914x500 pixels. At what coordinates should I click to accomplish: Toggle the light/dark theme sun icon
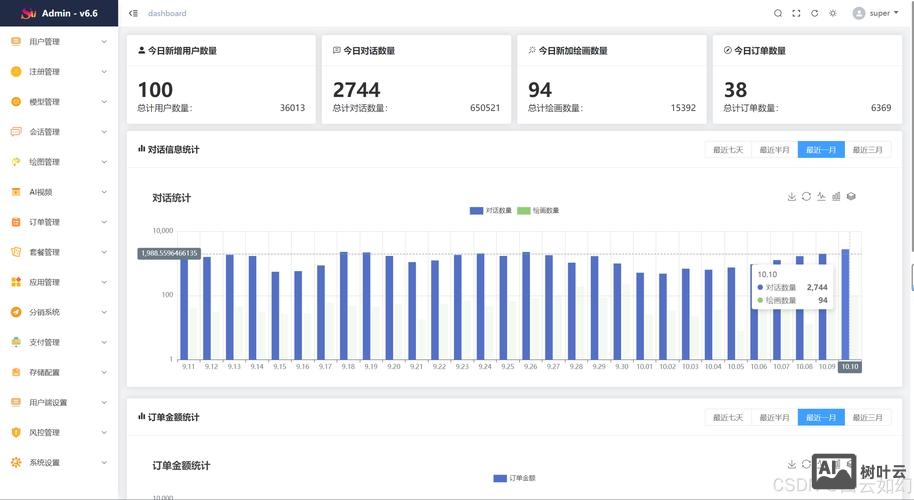(x=832, y=13)
